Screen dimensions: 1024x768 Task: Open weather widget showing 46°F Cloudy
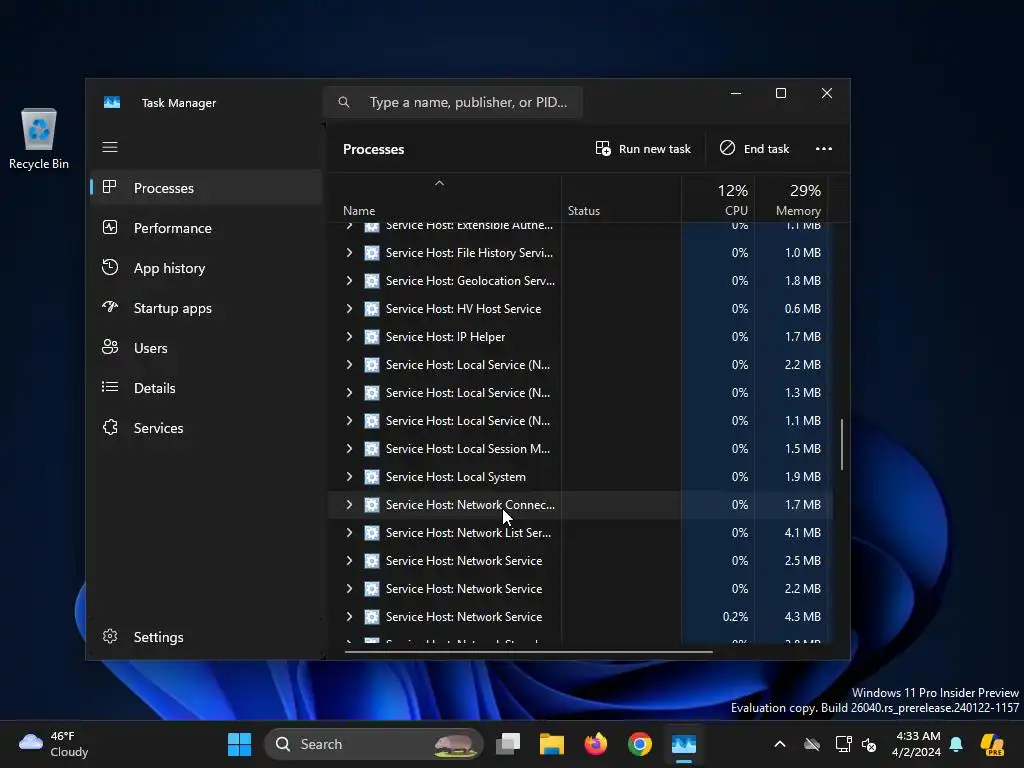coord(54,744)
